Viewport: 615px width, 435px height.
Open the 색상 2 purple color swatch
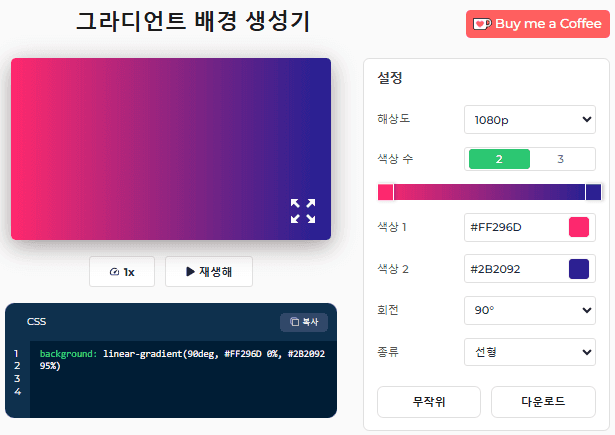pyautogui.click(x=579, y=269)
